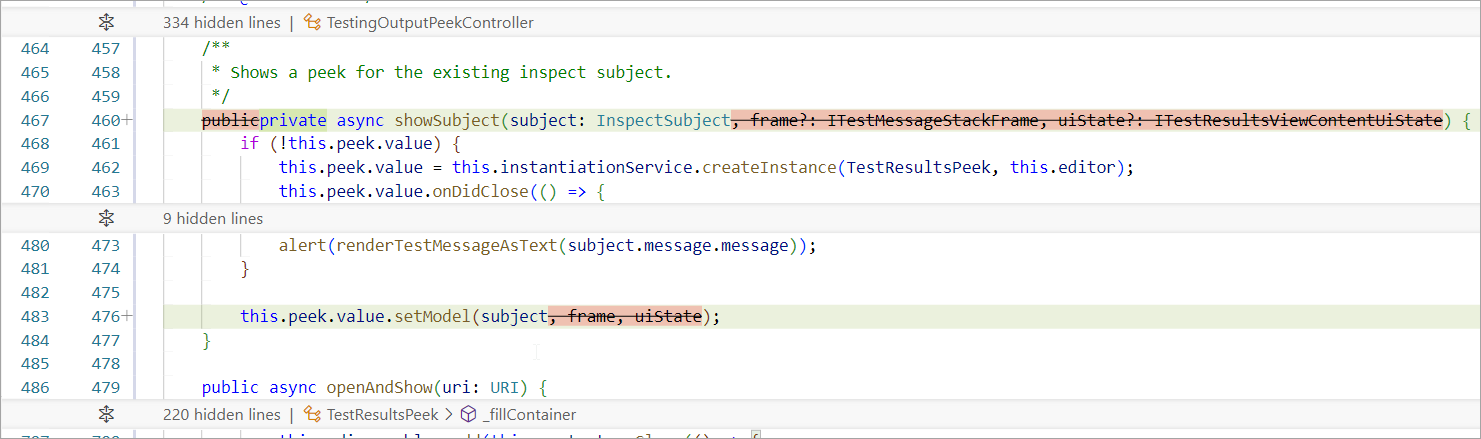Viewport: 1481px width, 439px height.
Task: Click the plus marker on line 476
Action: tap(127, 317)
